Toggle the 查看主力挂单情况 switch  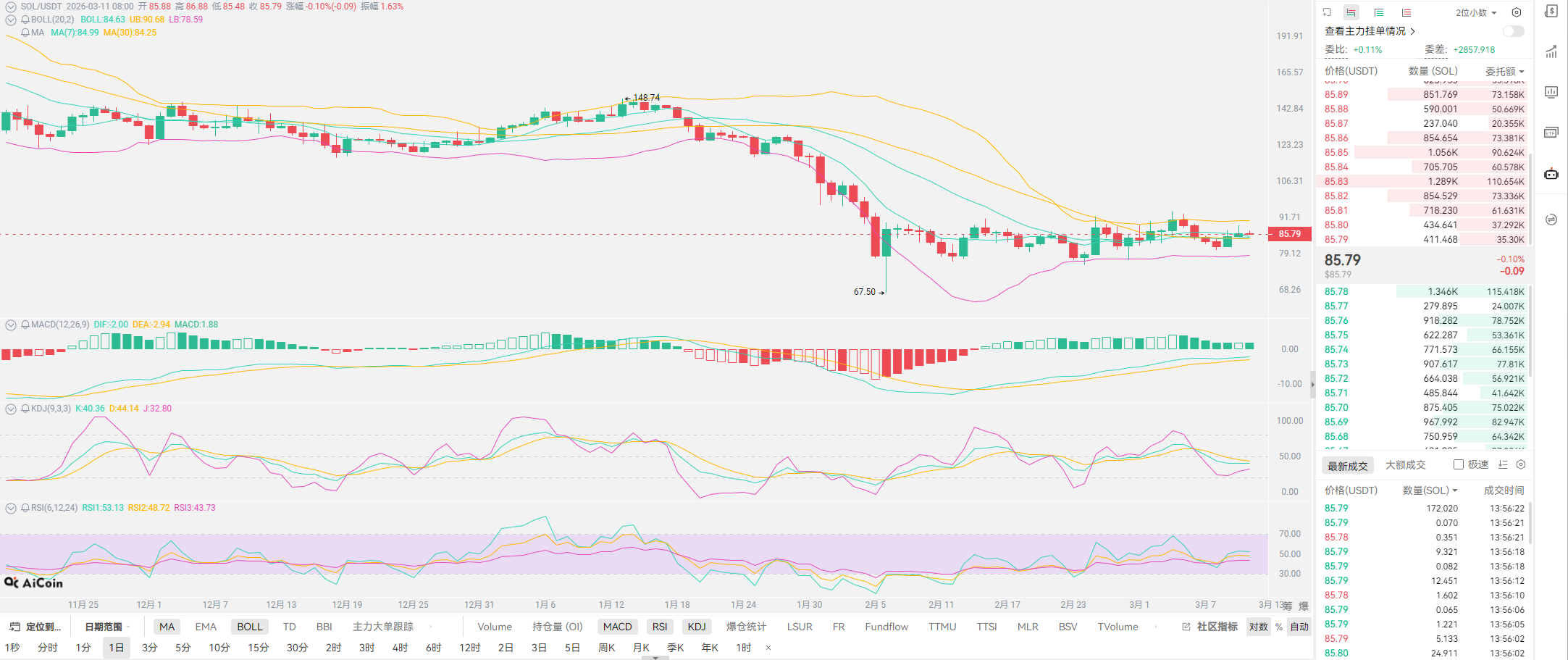pos(1513,31)
